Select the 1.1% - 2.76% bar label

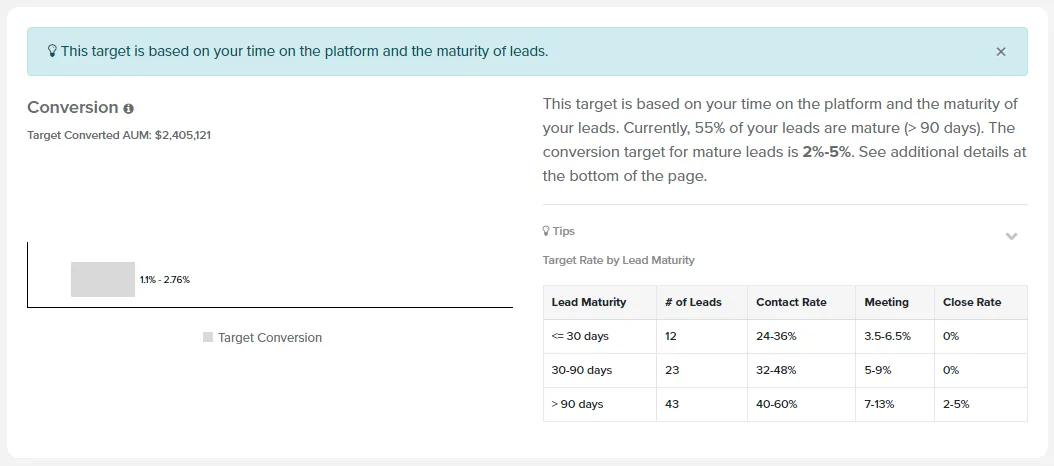165,280
